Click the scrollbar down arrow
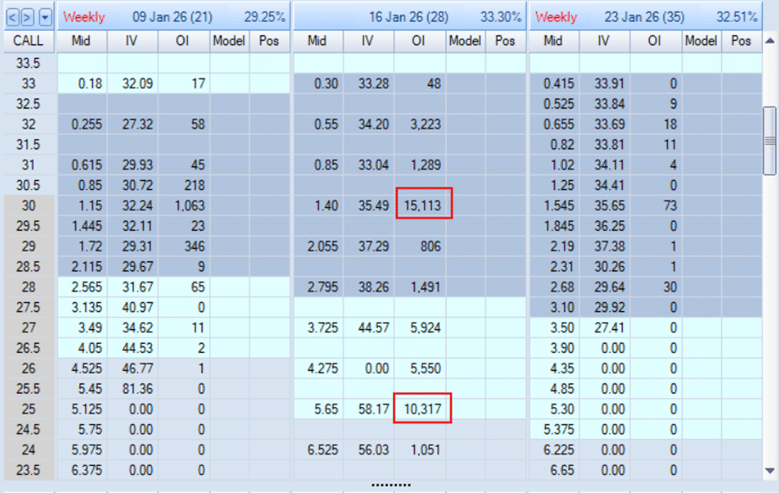The height and width of the screenshot is (493, 780). [770, 469]
